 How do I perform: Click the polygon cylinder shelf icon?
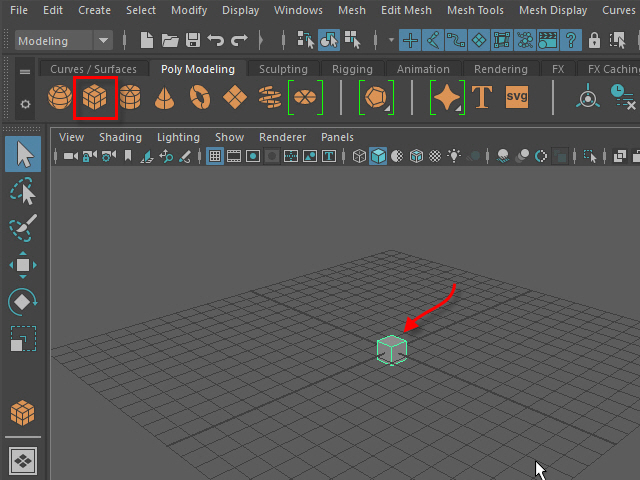tap(130, 97)
